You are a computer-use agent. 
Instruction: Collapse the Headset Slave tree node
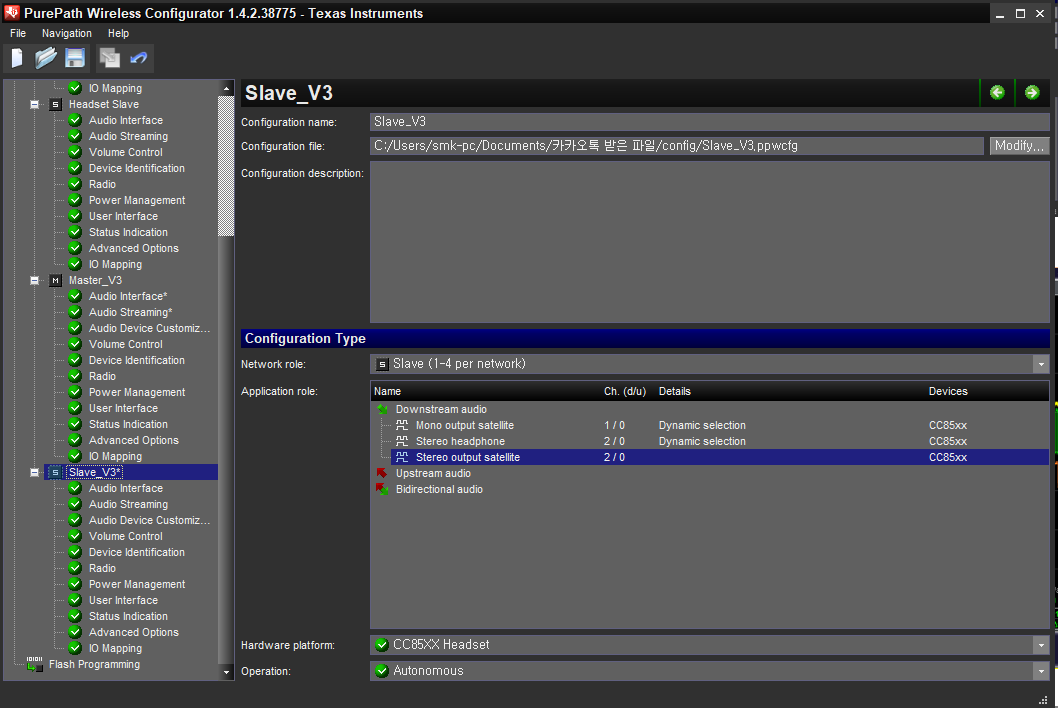point(34,105)
